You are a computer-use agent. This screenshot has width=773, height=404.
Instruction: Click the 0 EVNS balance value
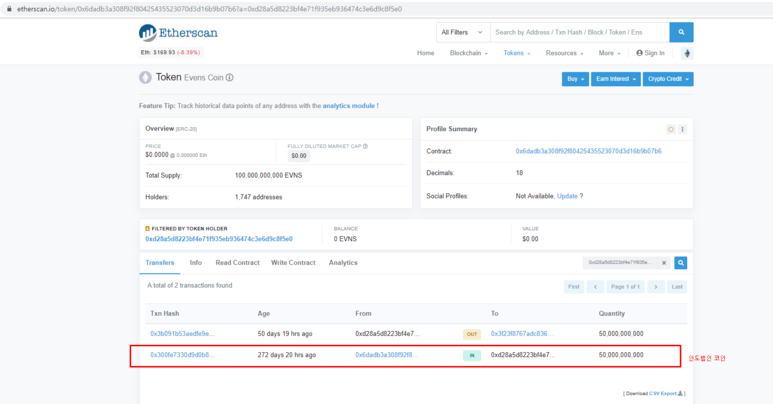(x=345, y=239)
